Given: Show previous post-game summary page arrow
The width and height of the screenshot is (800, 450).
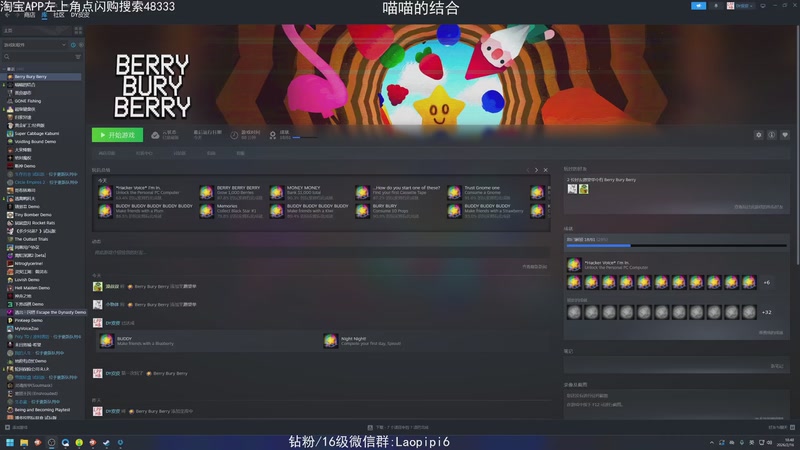Looking at the screenshot, I should [x=528, y=170].
